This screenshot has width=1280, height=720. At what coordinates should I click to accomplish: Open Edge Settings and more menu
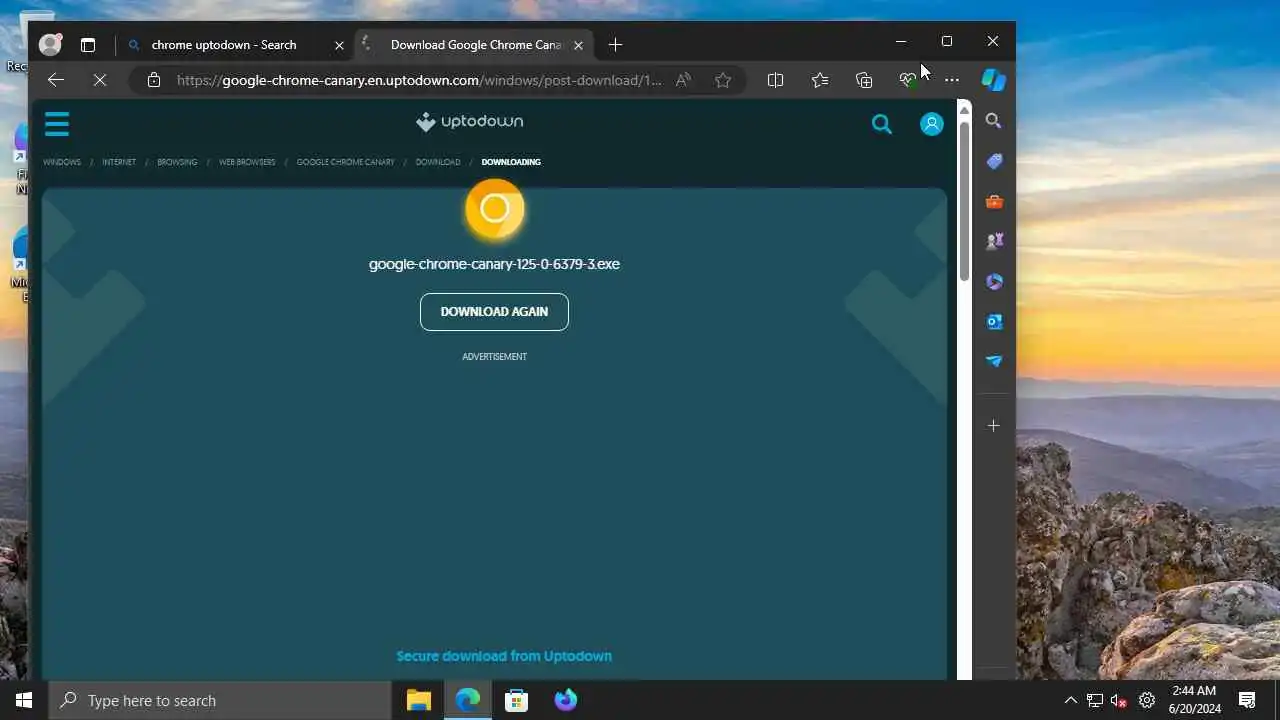point(952,80)
